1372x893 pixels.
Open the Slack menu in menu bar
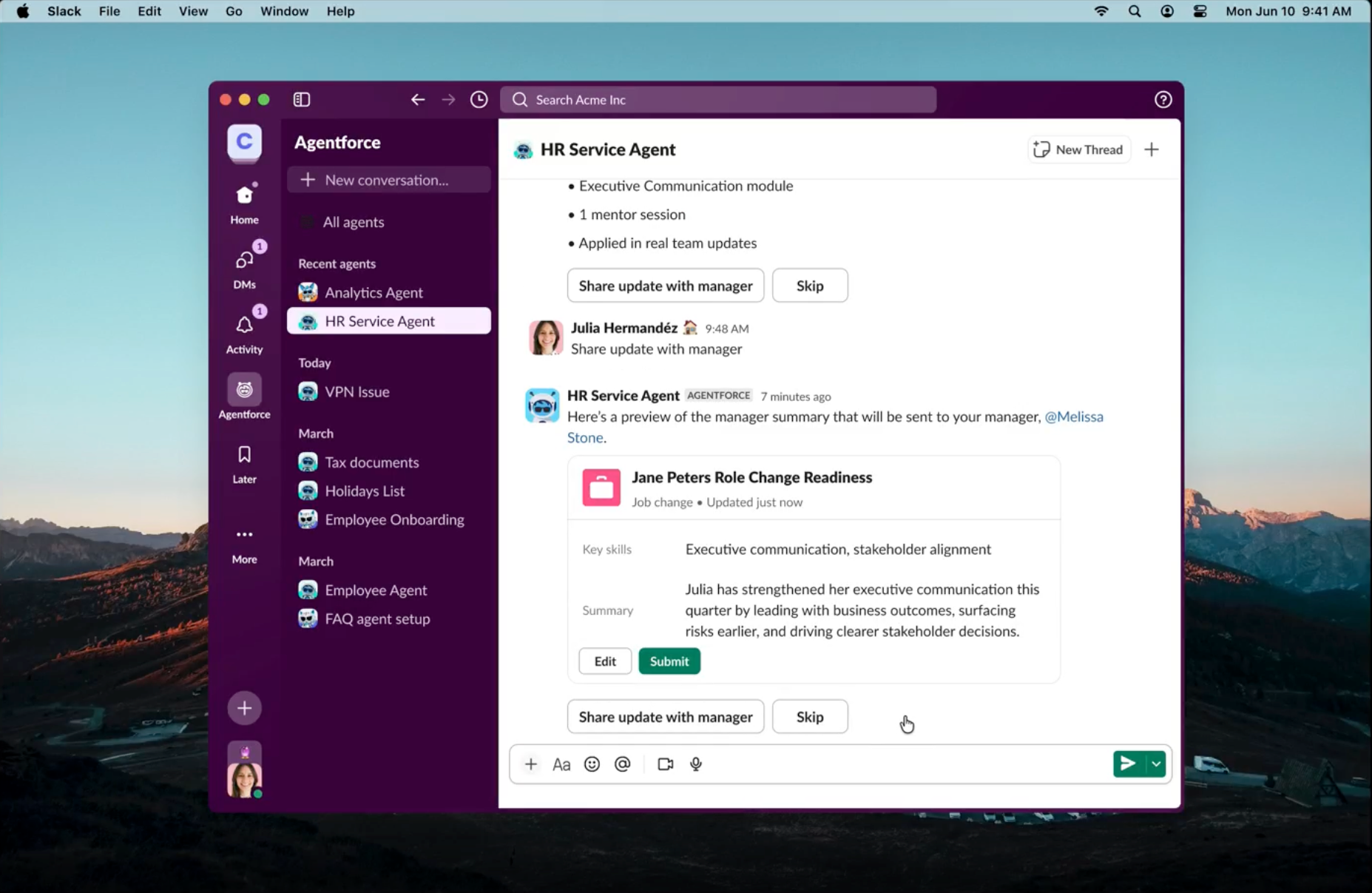[64, 11]
